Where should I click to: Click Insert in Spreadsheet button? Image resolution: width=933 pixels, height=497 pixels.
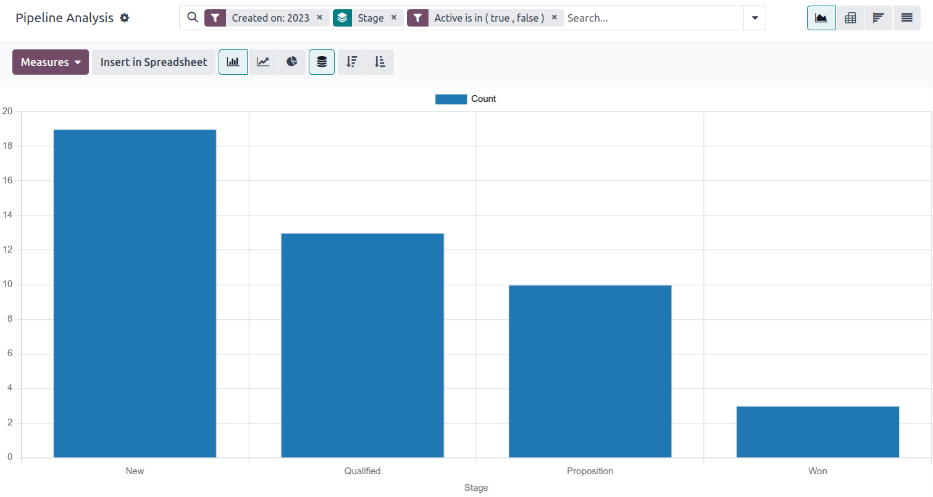[x=154, y=62]
